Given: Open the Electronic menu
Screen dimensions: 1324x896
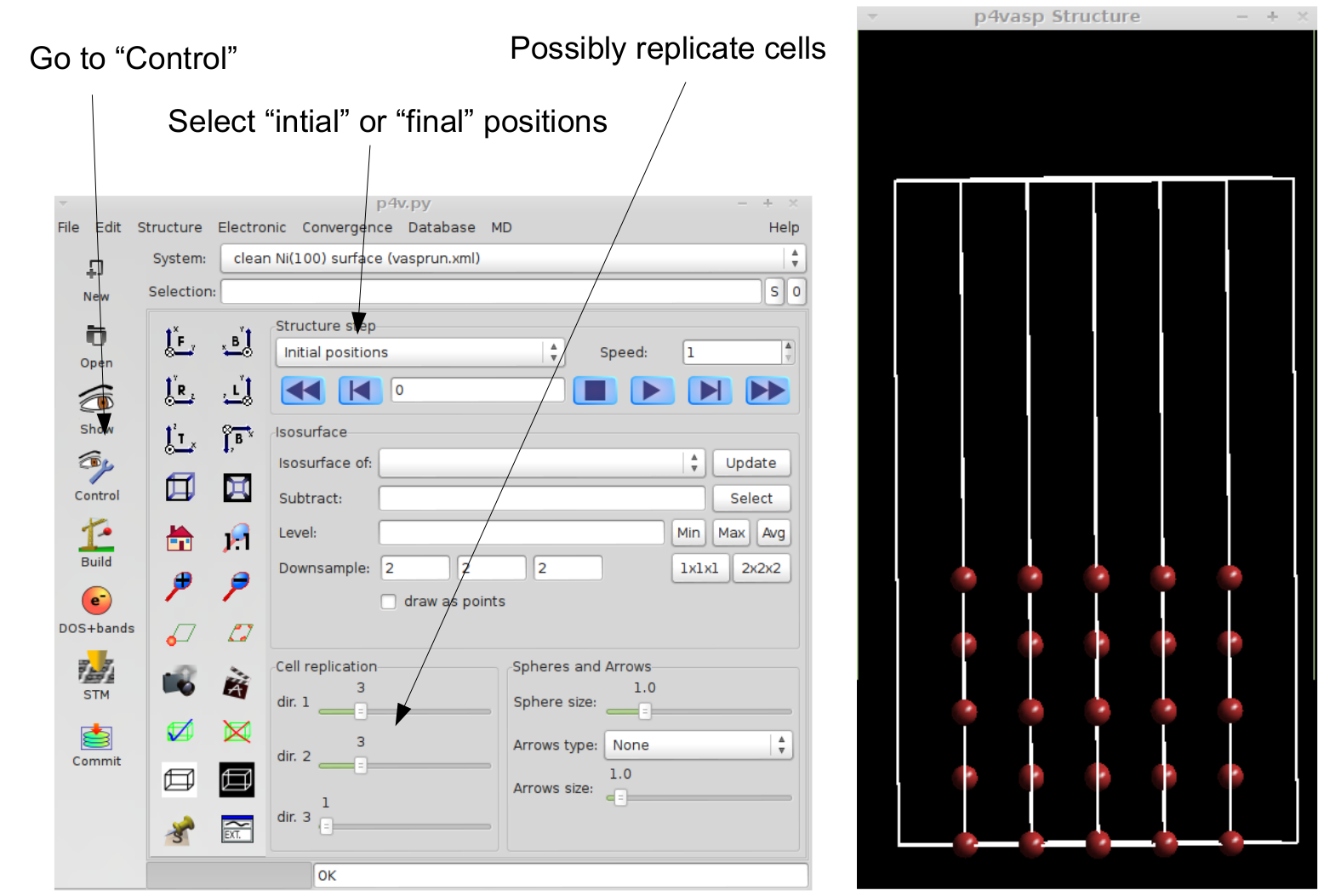Looking at the screenshot, I should [251, 227].
